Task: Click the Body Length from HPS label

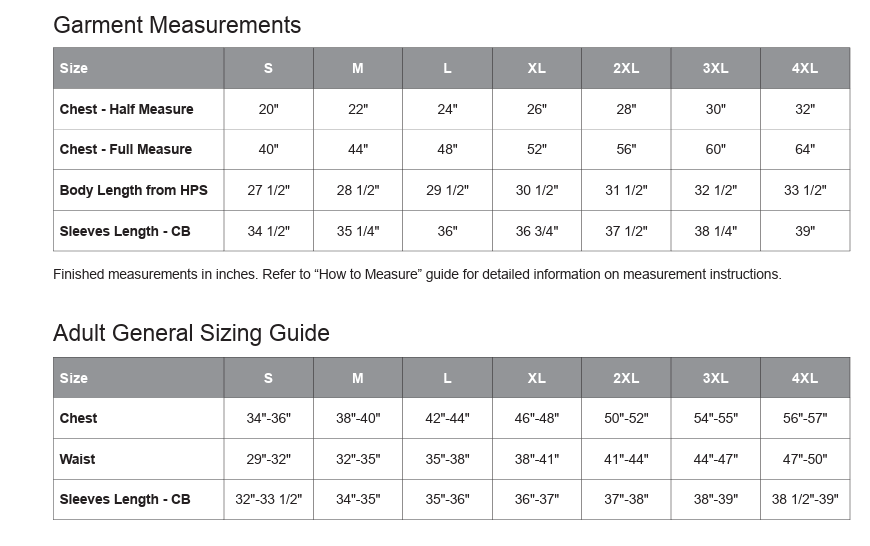Action: coord(133,190)
